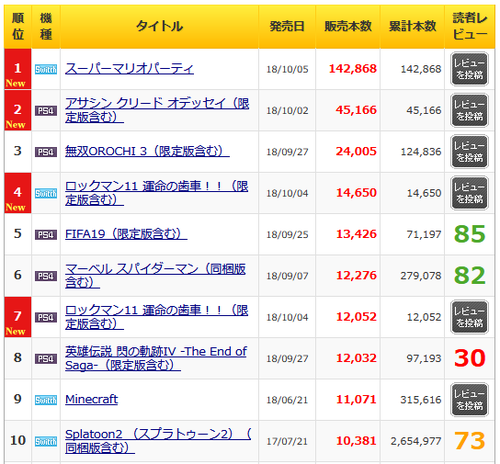The image size is (500, 464).
Task: Click weekly sales figure 10,381
Action: coord(356,441)
